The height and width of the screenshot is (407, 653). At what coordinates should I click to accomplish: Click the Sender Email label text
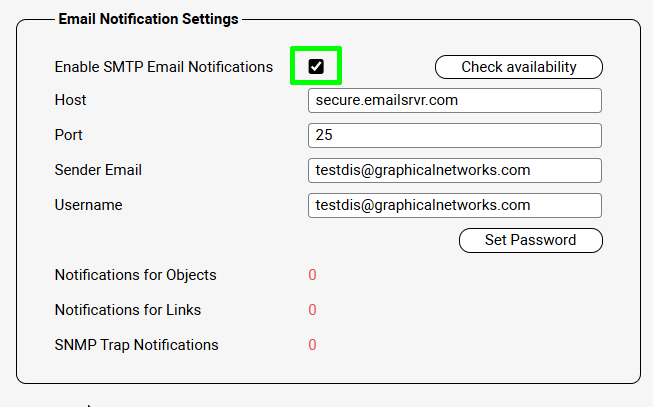98,170
